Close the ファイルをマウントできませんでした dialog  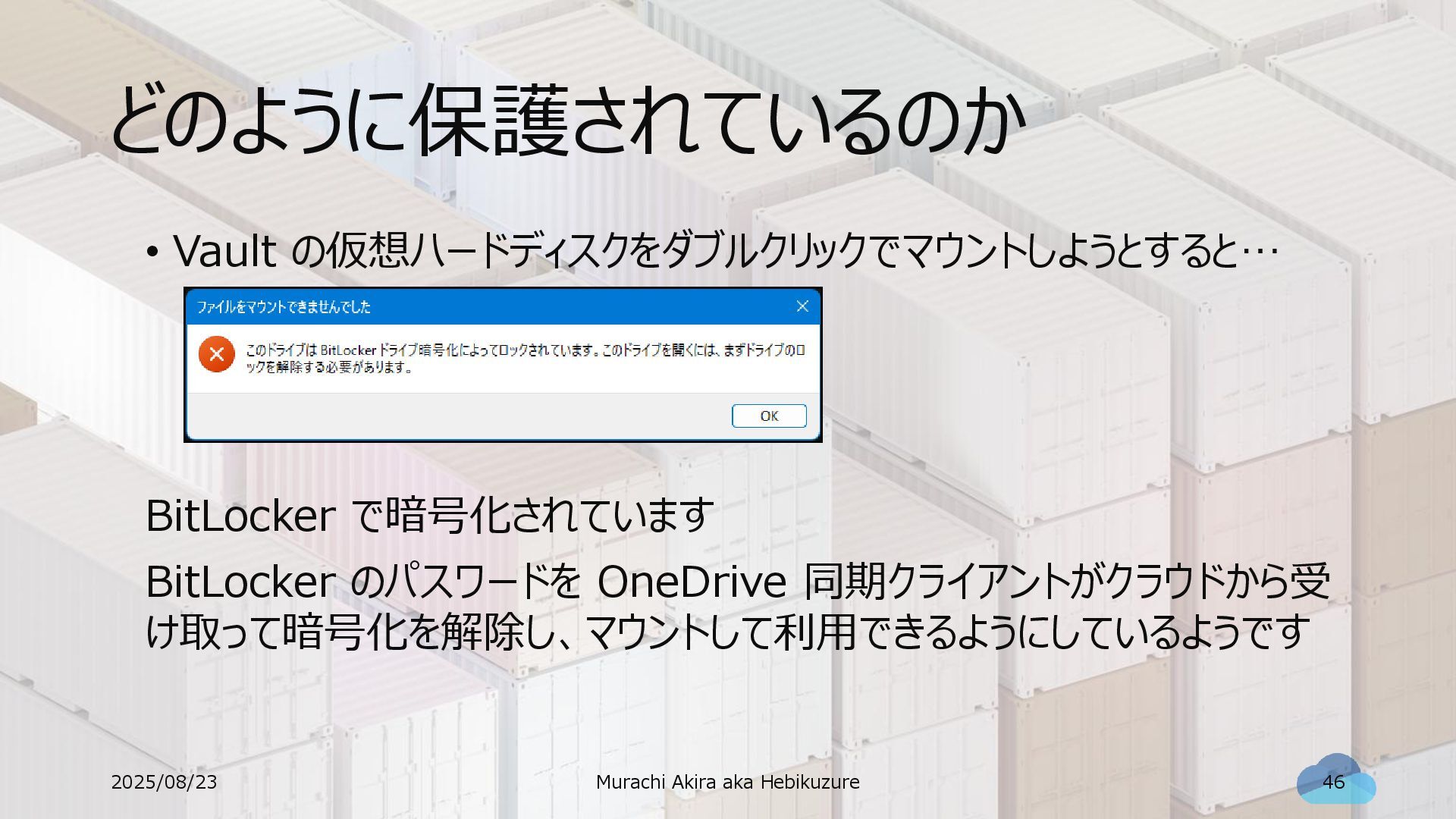tap(802, 306)
